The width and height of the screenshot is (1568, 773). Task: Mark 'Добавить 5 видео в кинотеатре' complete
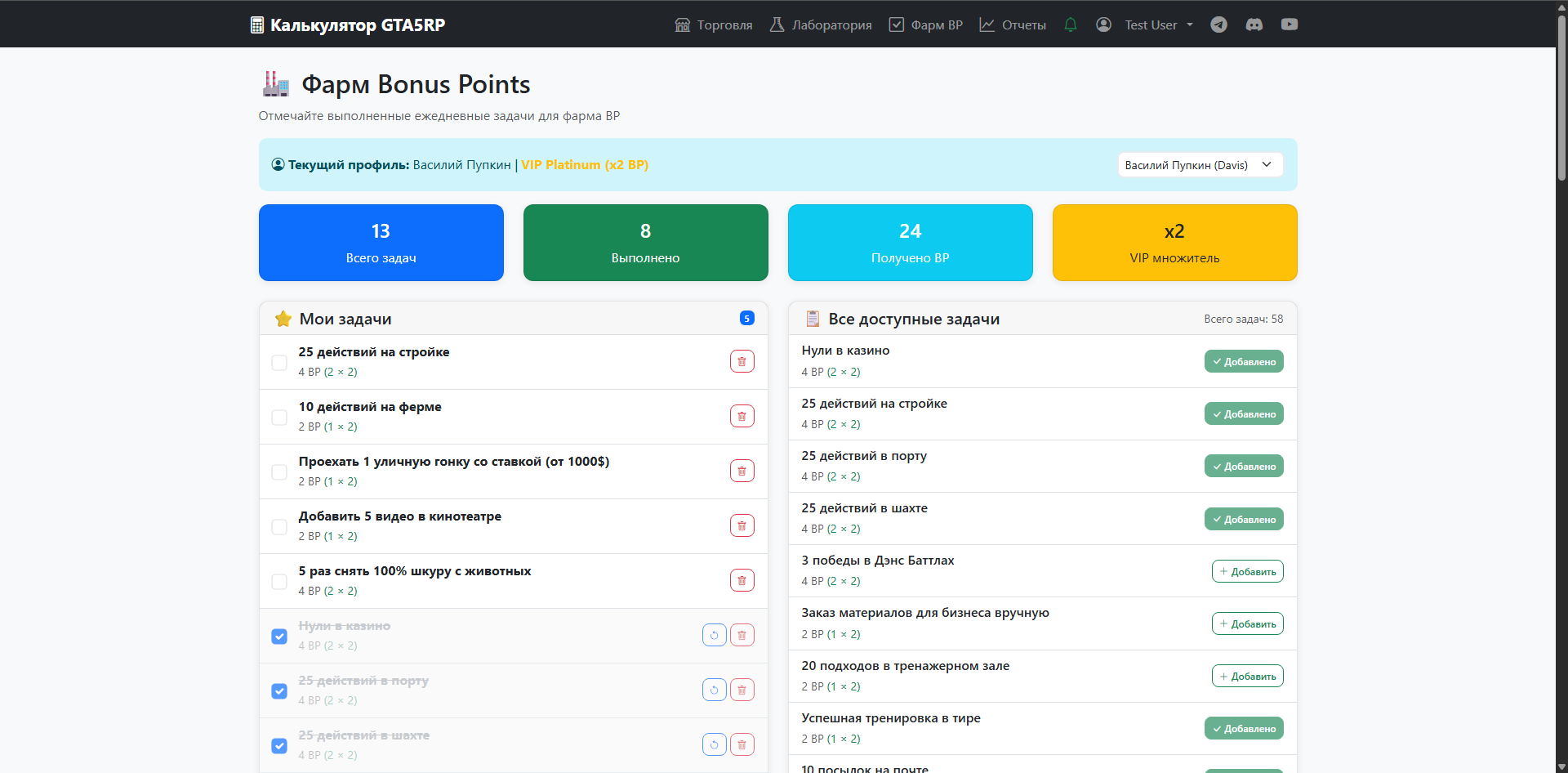279,527
